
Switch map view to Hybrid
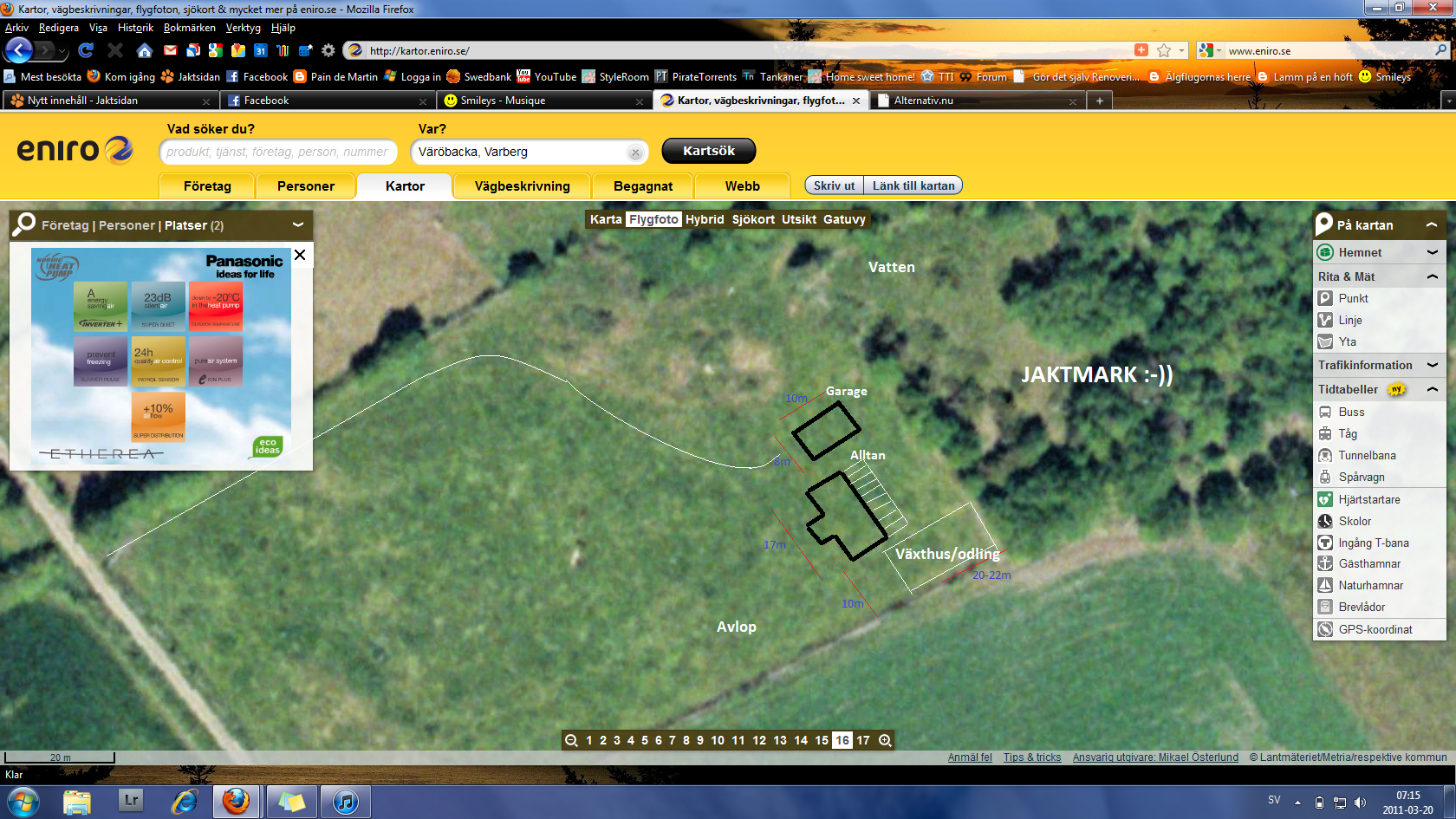[705, 219]
